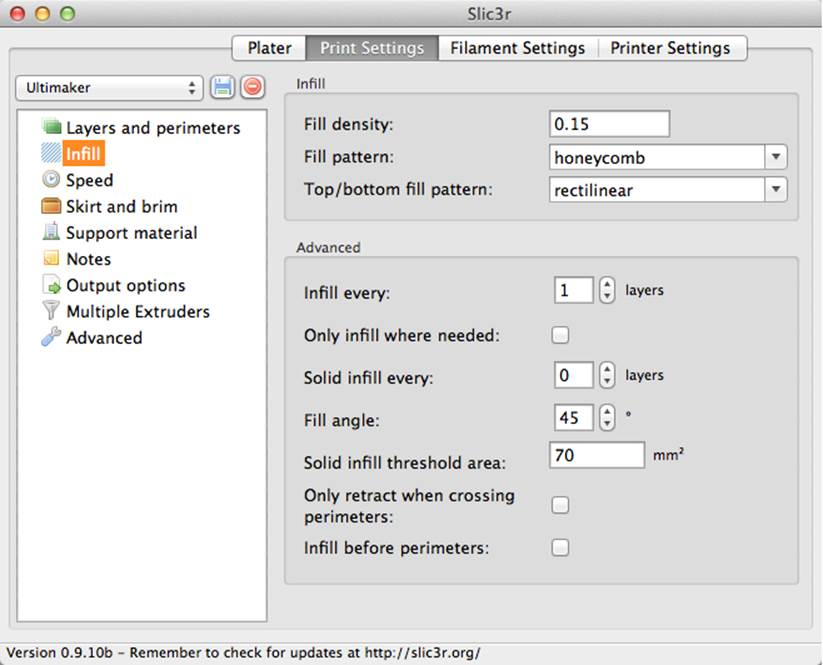
Task: Select the Print Settings tab
Action: pyautogui.click(x=372, y=48)
